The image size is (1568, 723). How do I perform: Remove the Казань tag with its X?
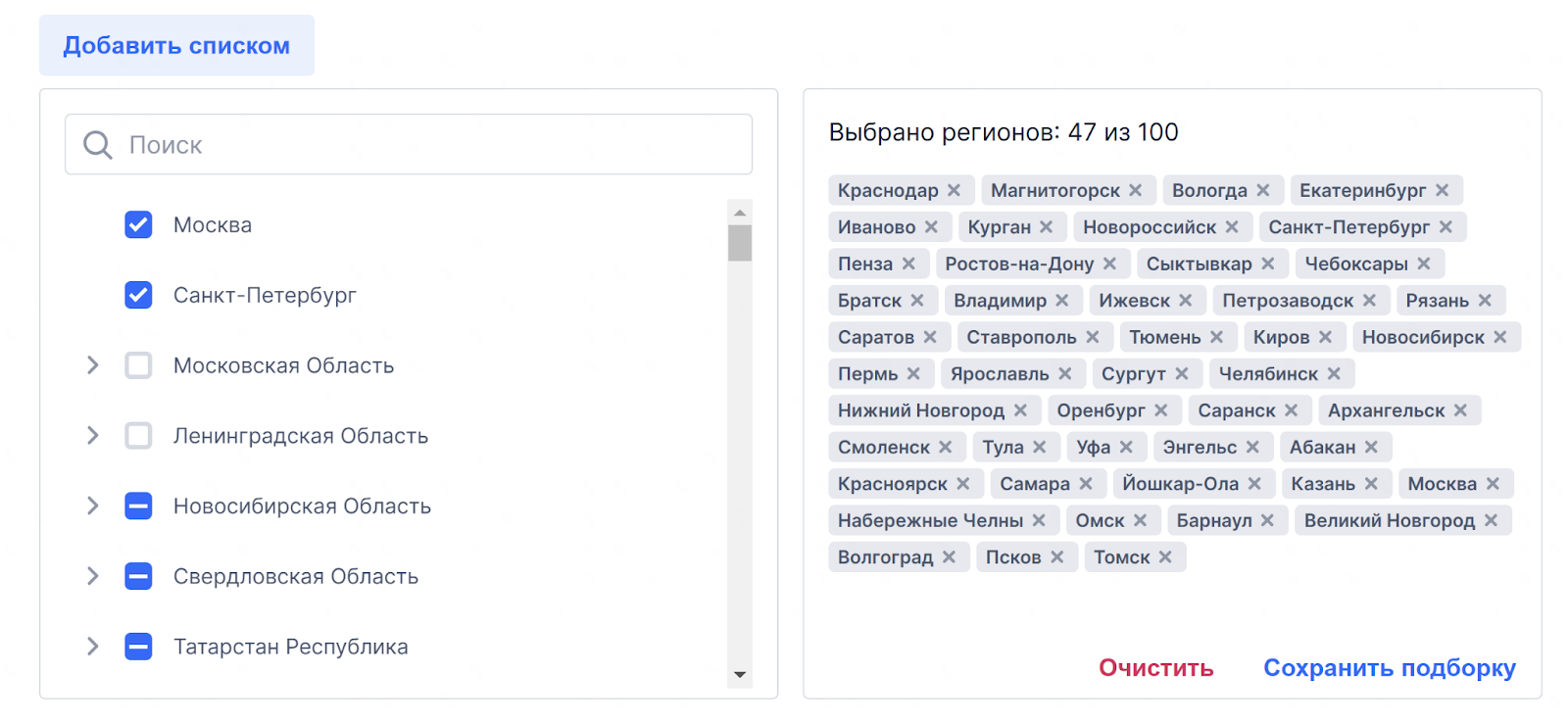(x=1371, y=484)
